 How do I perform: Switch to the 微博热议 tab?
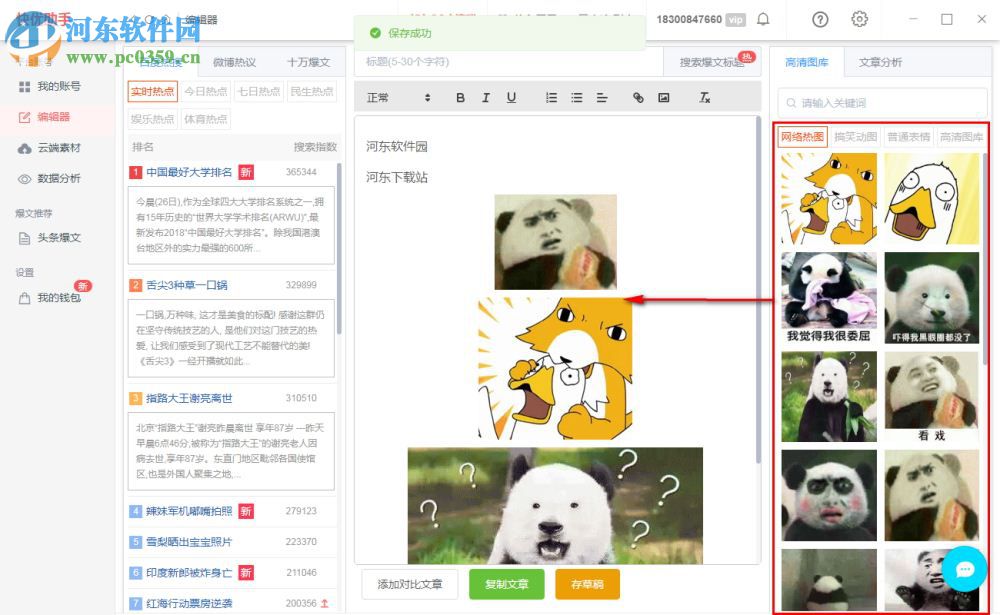(x=234, y=62)
